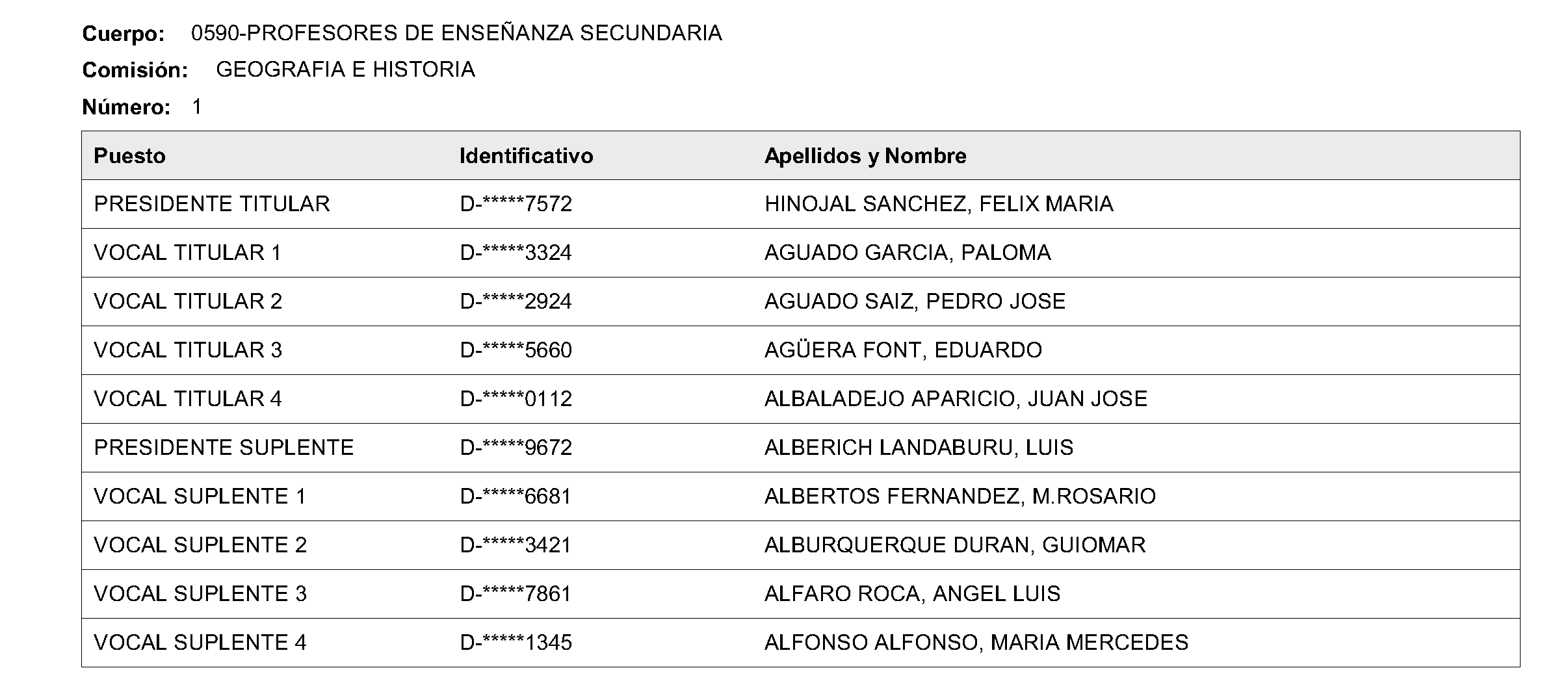Click name AGUADO SAIZ, PEDRO JOSE

click(915, 302)
